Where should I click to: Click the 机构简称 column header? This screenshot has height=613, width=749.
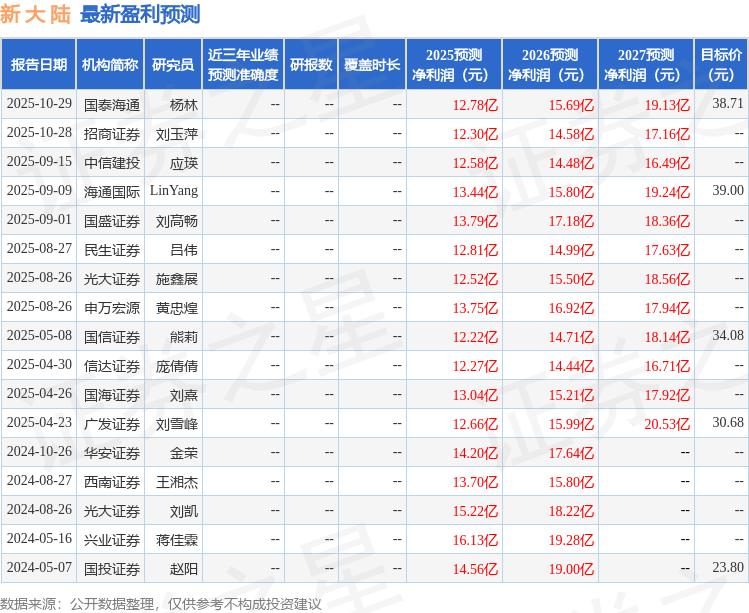coord(110,65)
